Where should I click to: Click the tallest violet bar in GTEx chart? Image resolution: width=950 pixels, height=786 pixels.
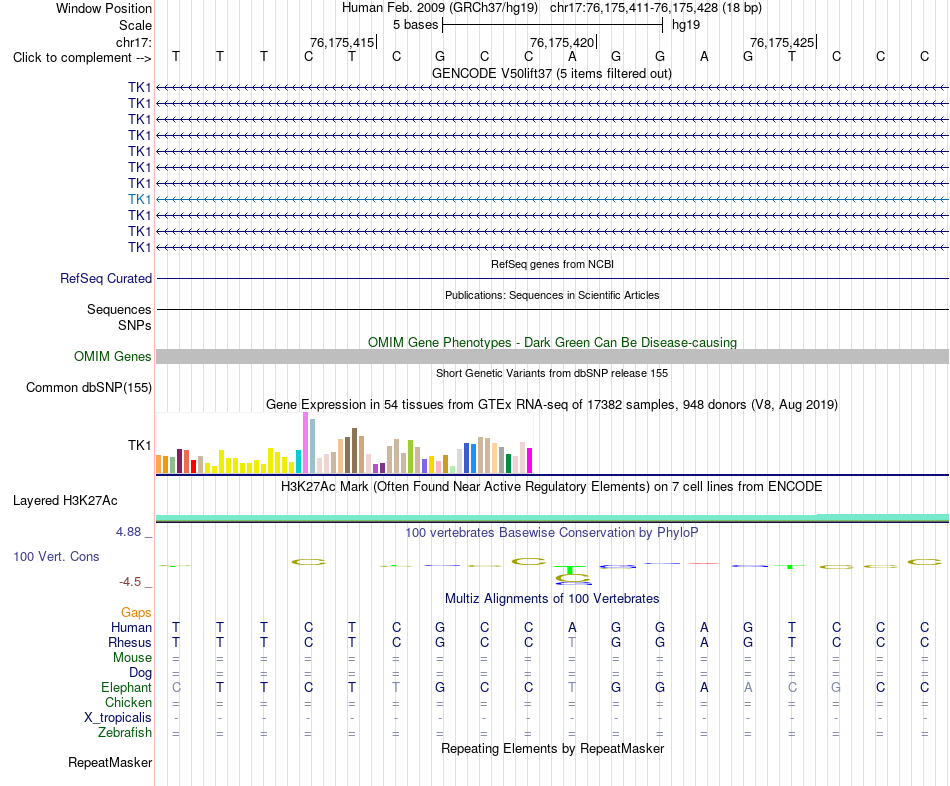(305, 443)
